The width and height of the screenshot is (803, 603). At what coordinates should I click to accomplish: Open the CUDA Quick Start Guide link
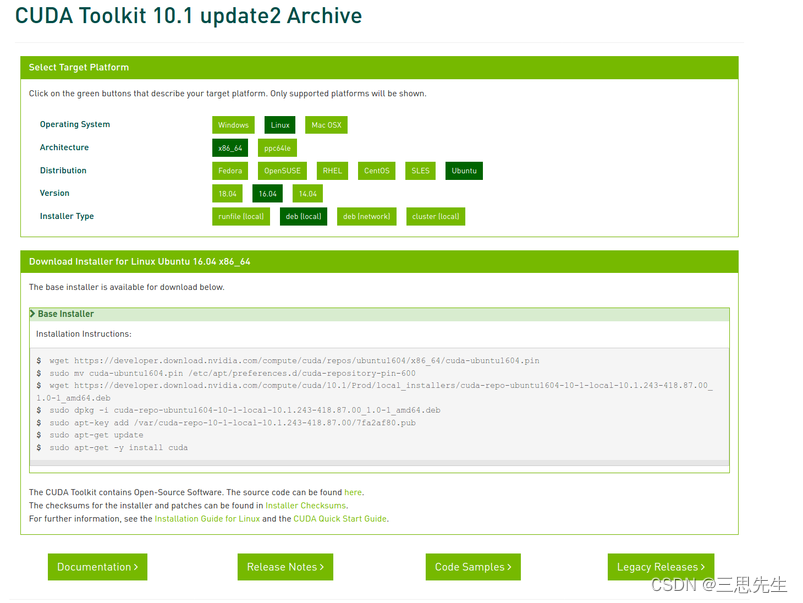340,519
